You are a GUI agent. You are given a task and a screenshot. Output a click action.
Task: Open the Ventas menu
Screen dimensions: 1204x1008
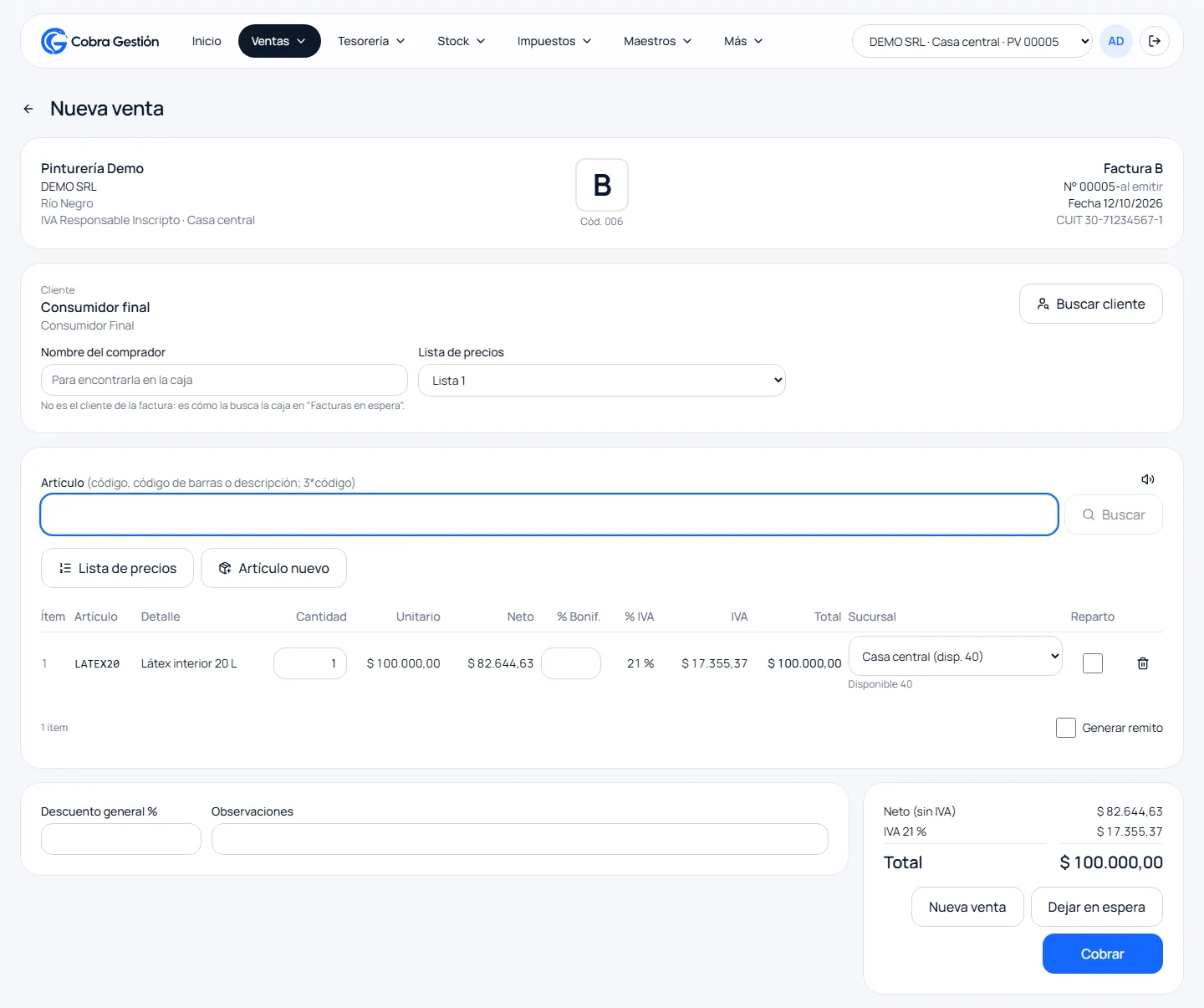click(x=279, y=41)
